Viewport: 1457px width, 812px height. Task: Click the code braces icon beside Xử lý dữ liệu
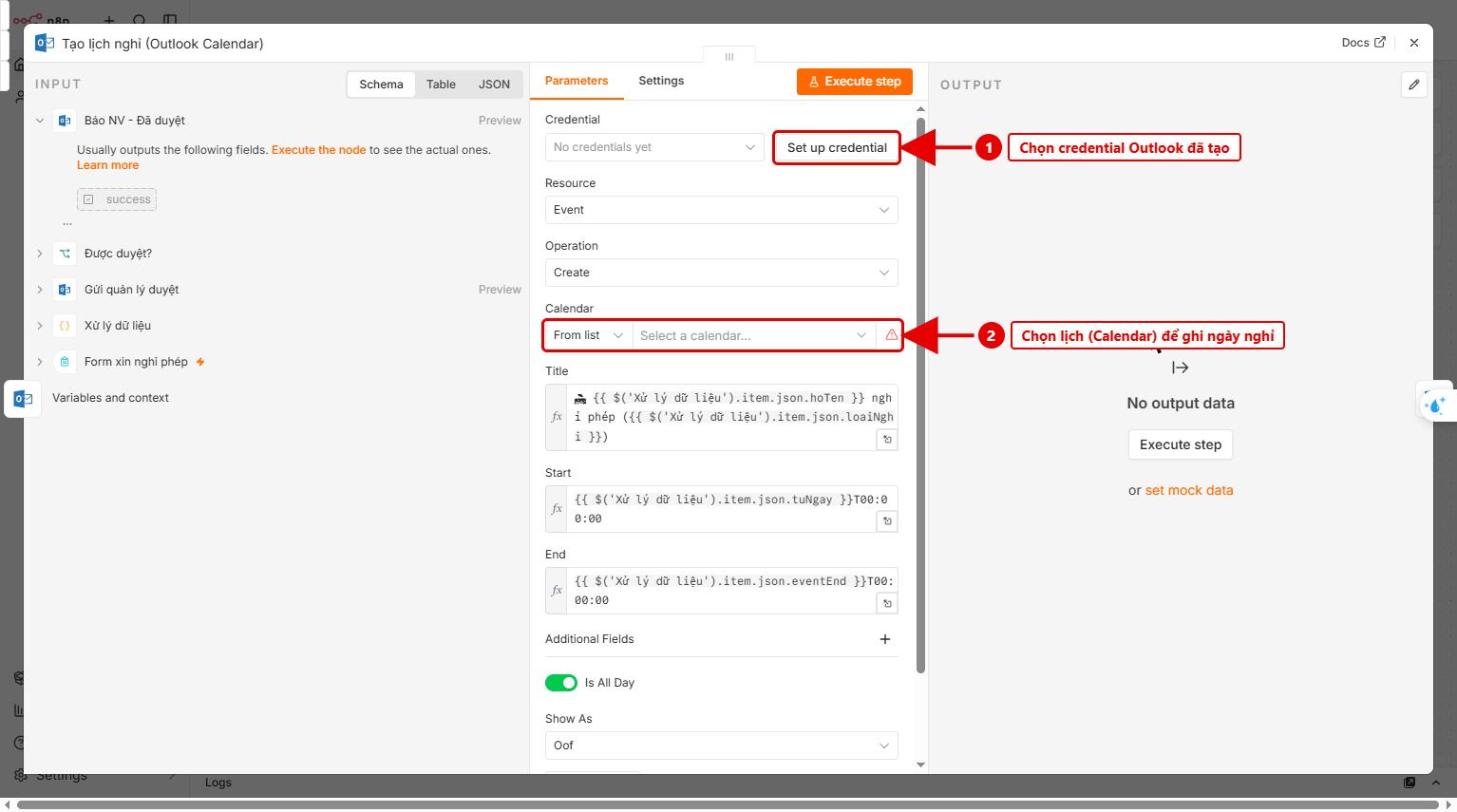[65, 325]
